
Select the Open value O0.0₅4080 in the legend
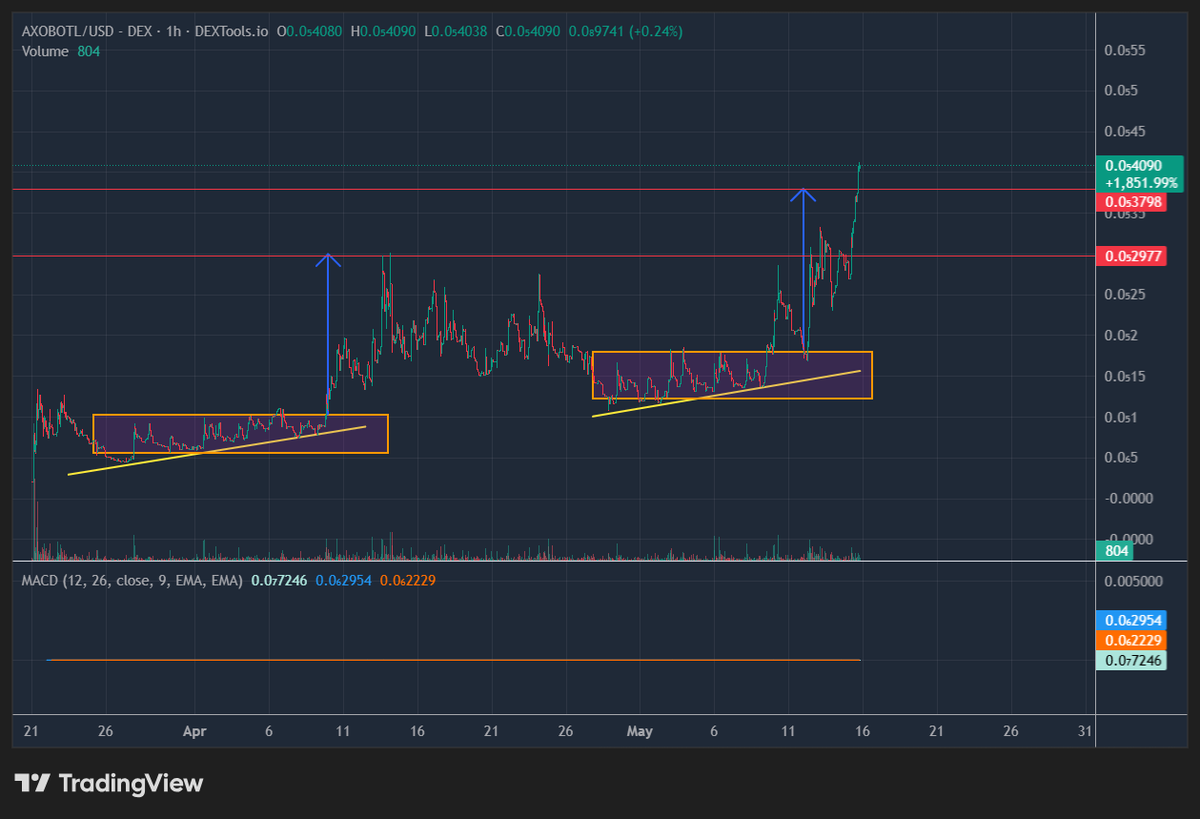point(310,31)
